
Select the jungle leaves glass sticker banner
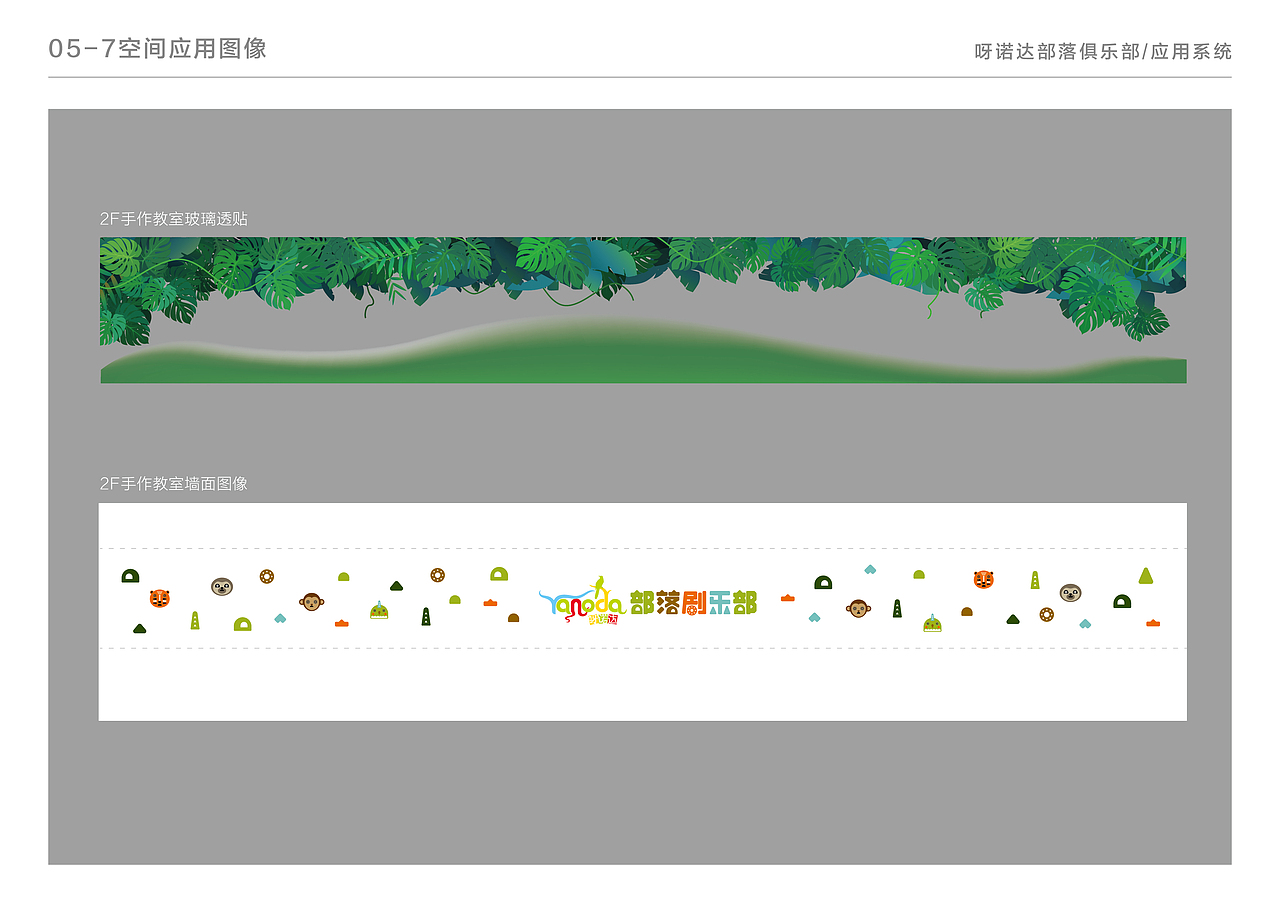[x=643, y=310]
